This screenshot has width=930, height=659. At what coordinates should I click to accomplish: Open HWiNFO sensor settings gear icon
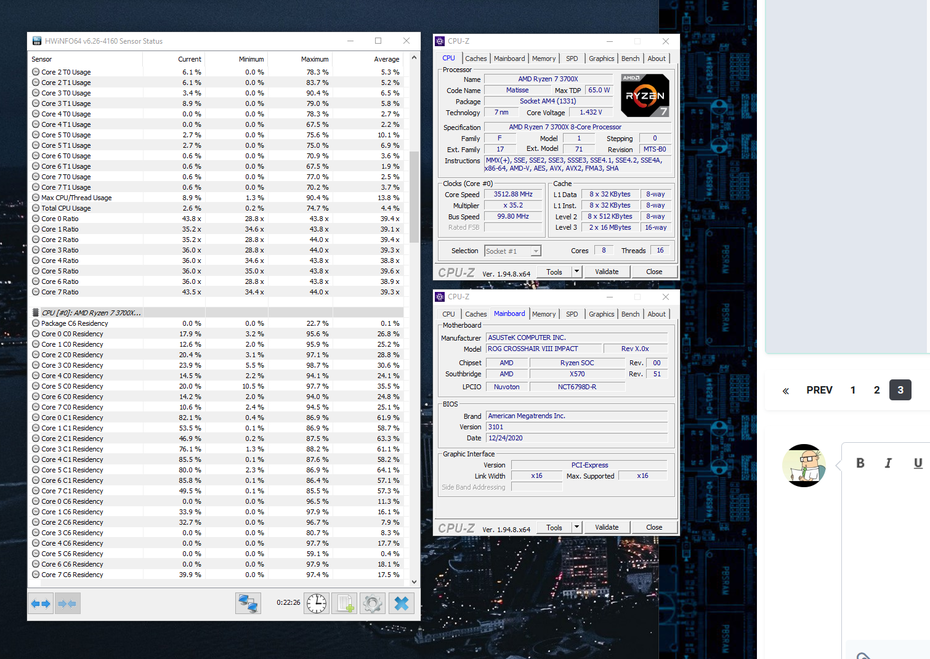pyautogui.click(x=373, y=603)
